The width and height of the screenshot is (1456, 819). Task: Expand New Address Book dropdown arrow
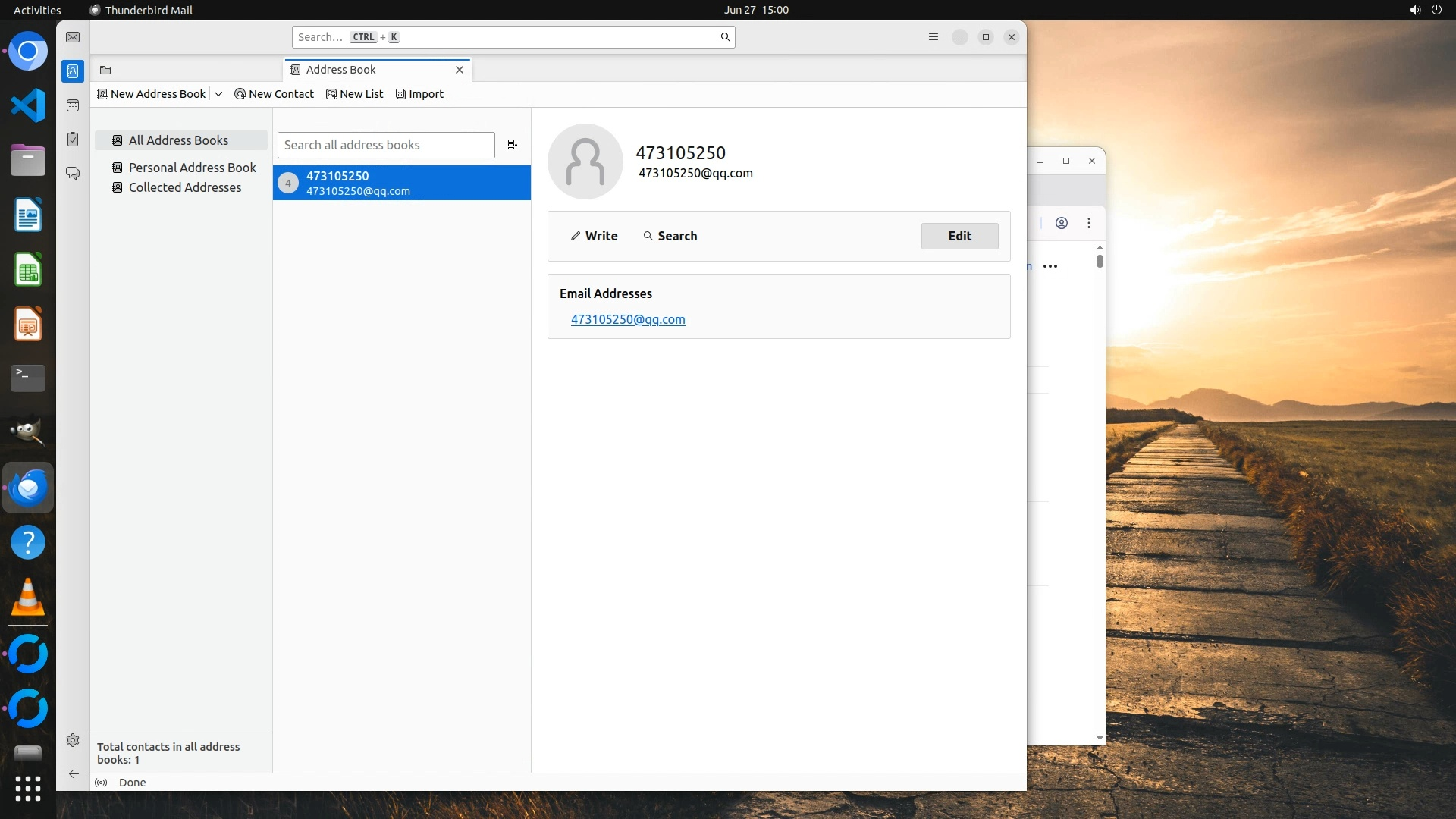[x=218, y=94]
